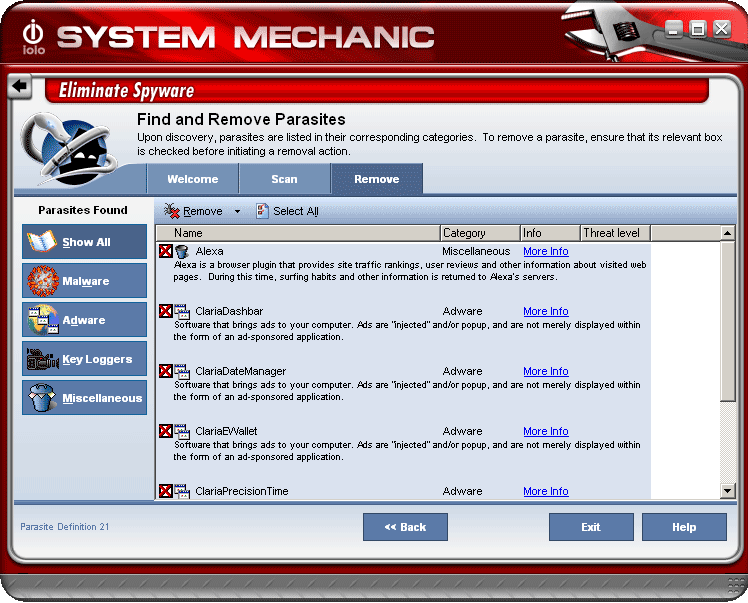Open the Remove dropdown arrow

pyautogui.click(x=237, y=211)
